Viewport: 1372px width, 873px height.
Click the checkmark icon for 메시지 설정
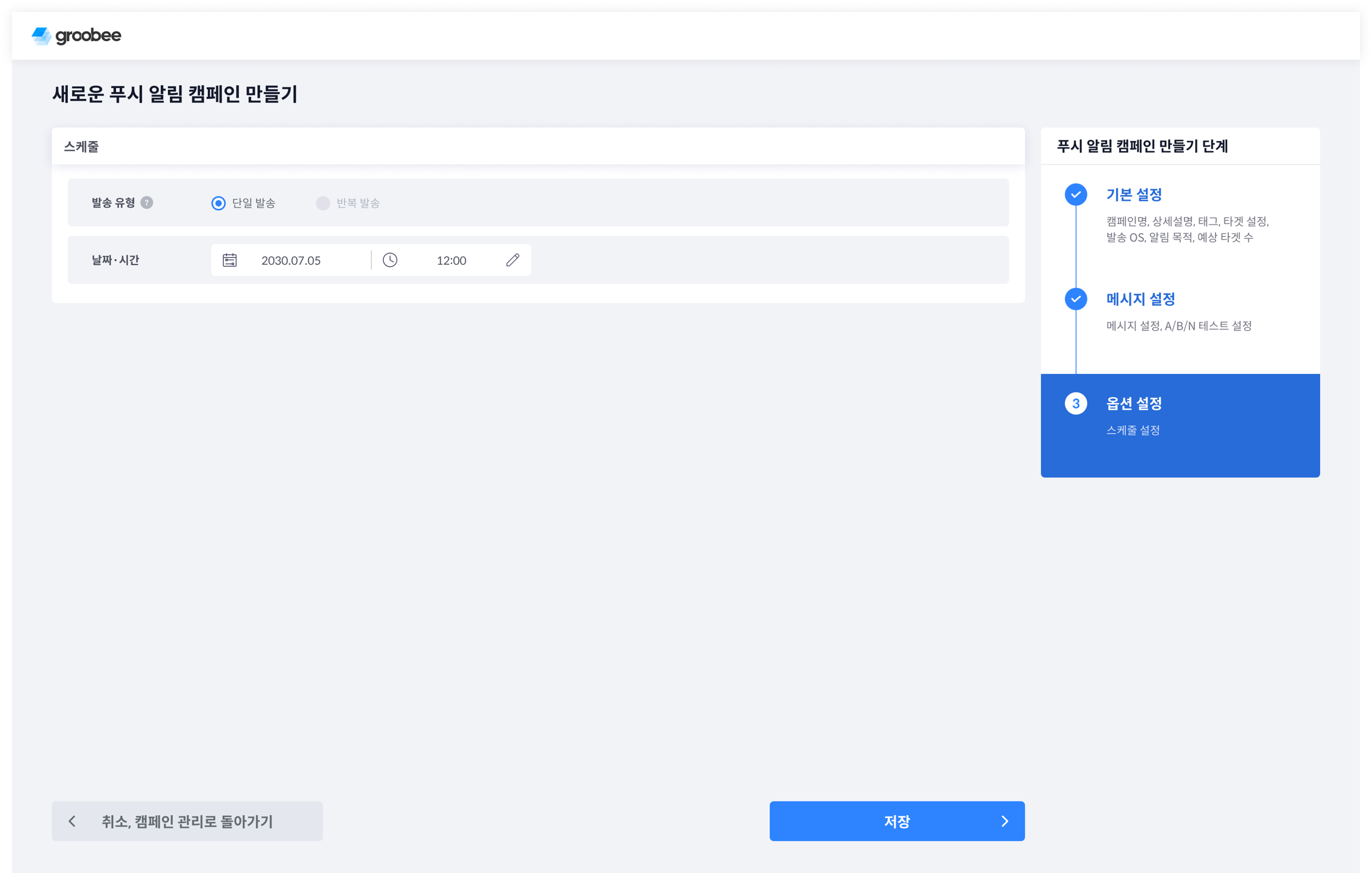coord(1075,299)
